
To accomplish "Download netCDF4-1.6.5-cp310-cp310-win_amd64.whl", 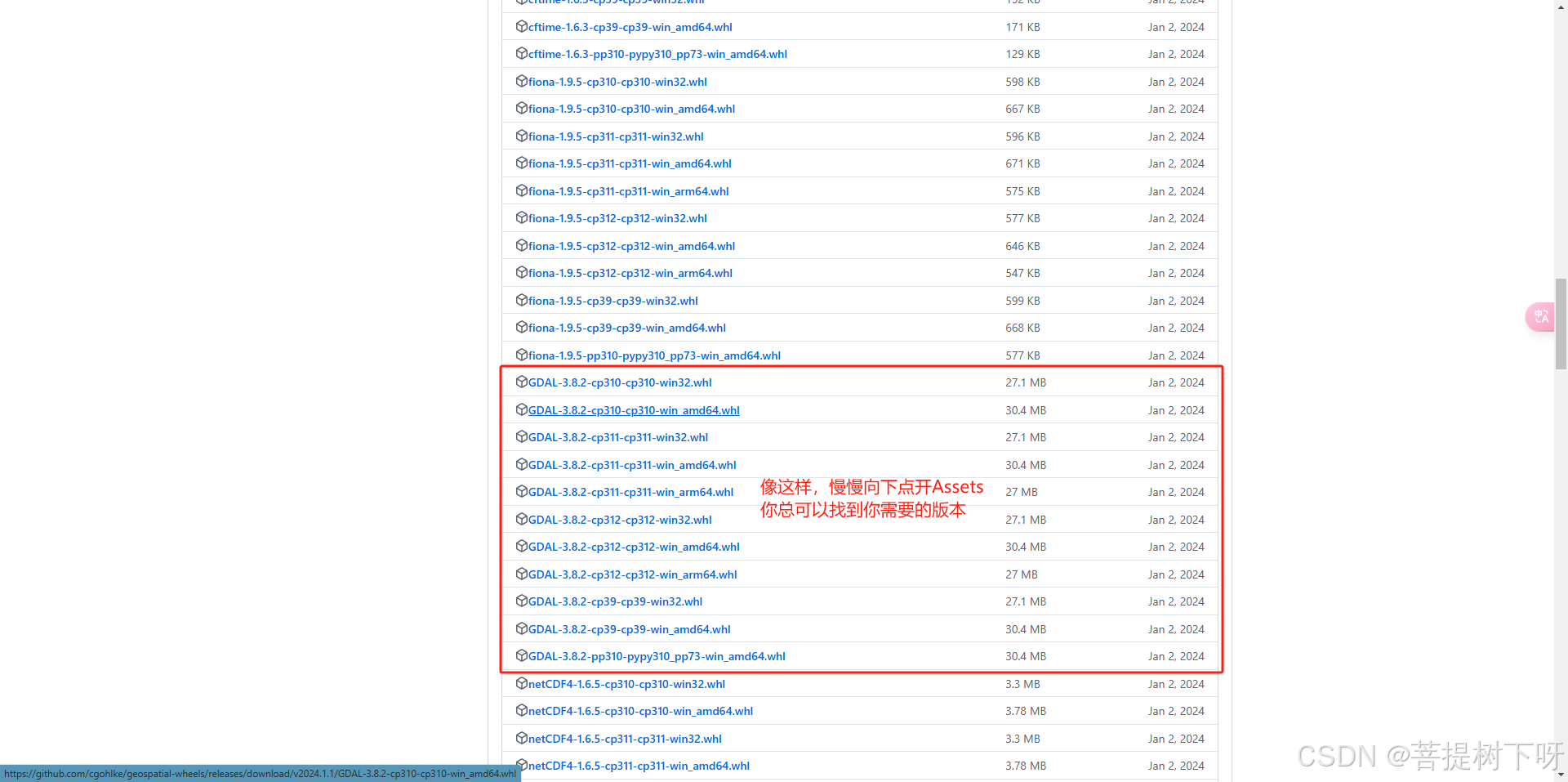I will tap(640, 710).
